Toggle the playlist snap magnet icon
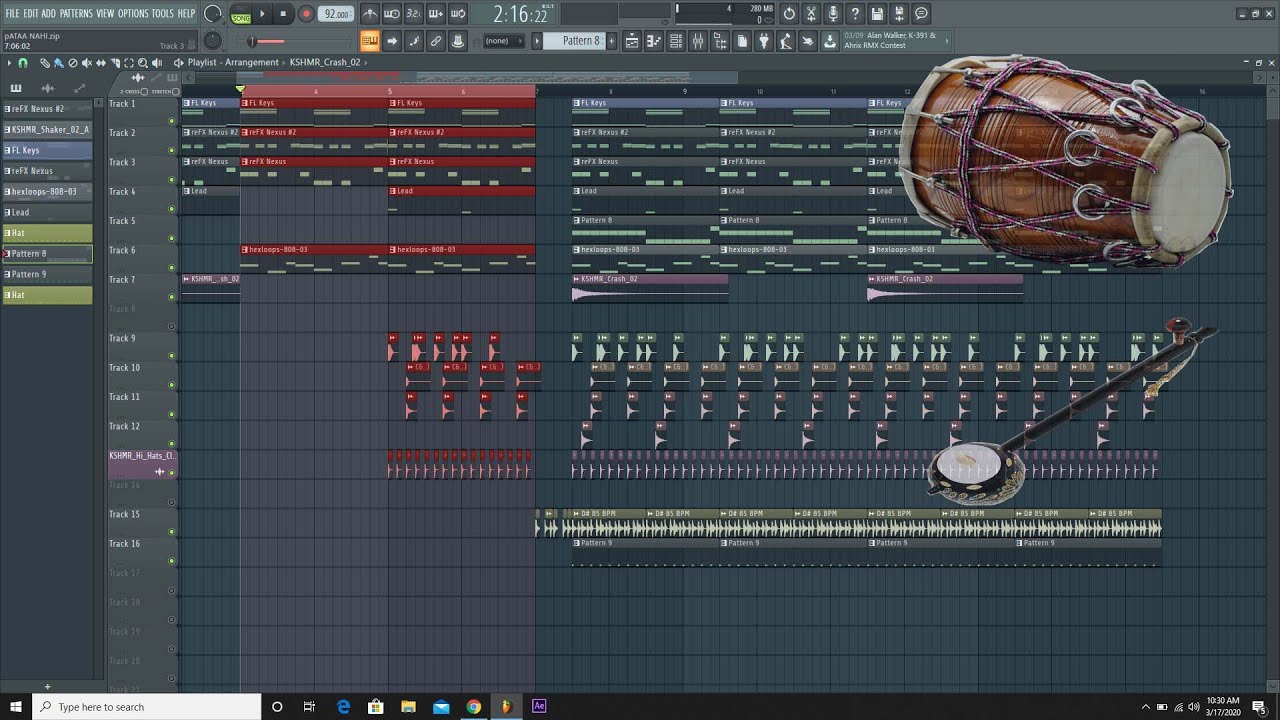This screenshot has height=720, width=1280. pos(23,63)
